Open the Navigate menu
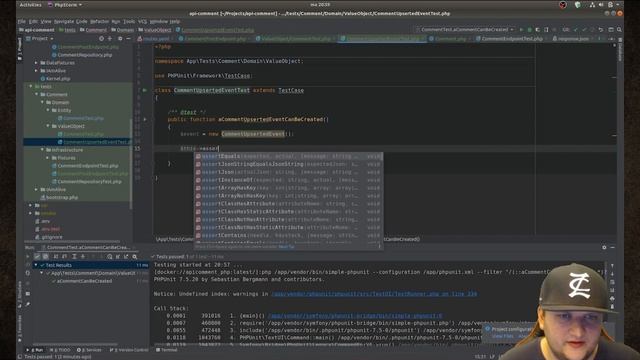Viewport: 640px width, 360px height. pyautogui.click(x=64, y=21)
